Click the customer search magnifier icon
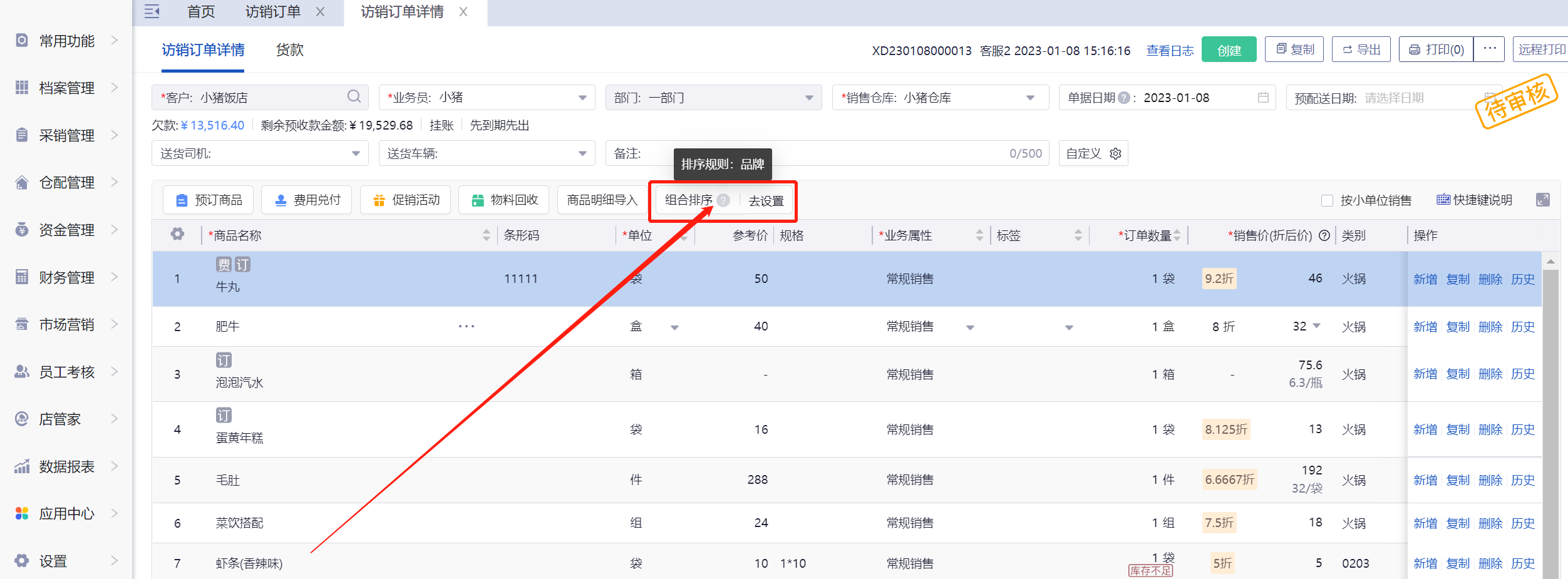The width and height of the screenshot is (1568, 579). tap(354, 97)
